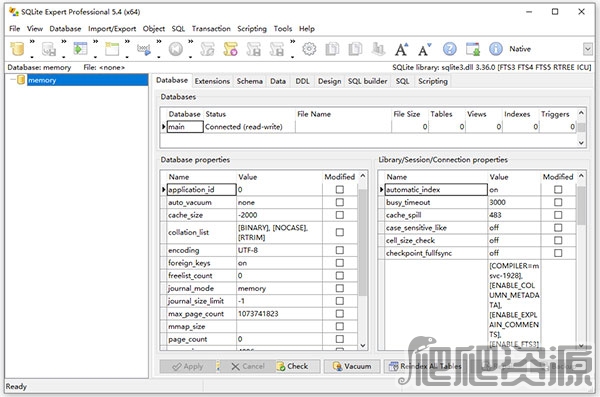Switch to the SQL builder tab
Viewport: 600px width, 397px height.
pos(367,81)
